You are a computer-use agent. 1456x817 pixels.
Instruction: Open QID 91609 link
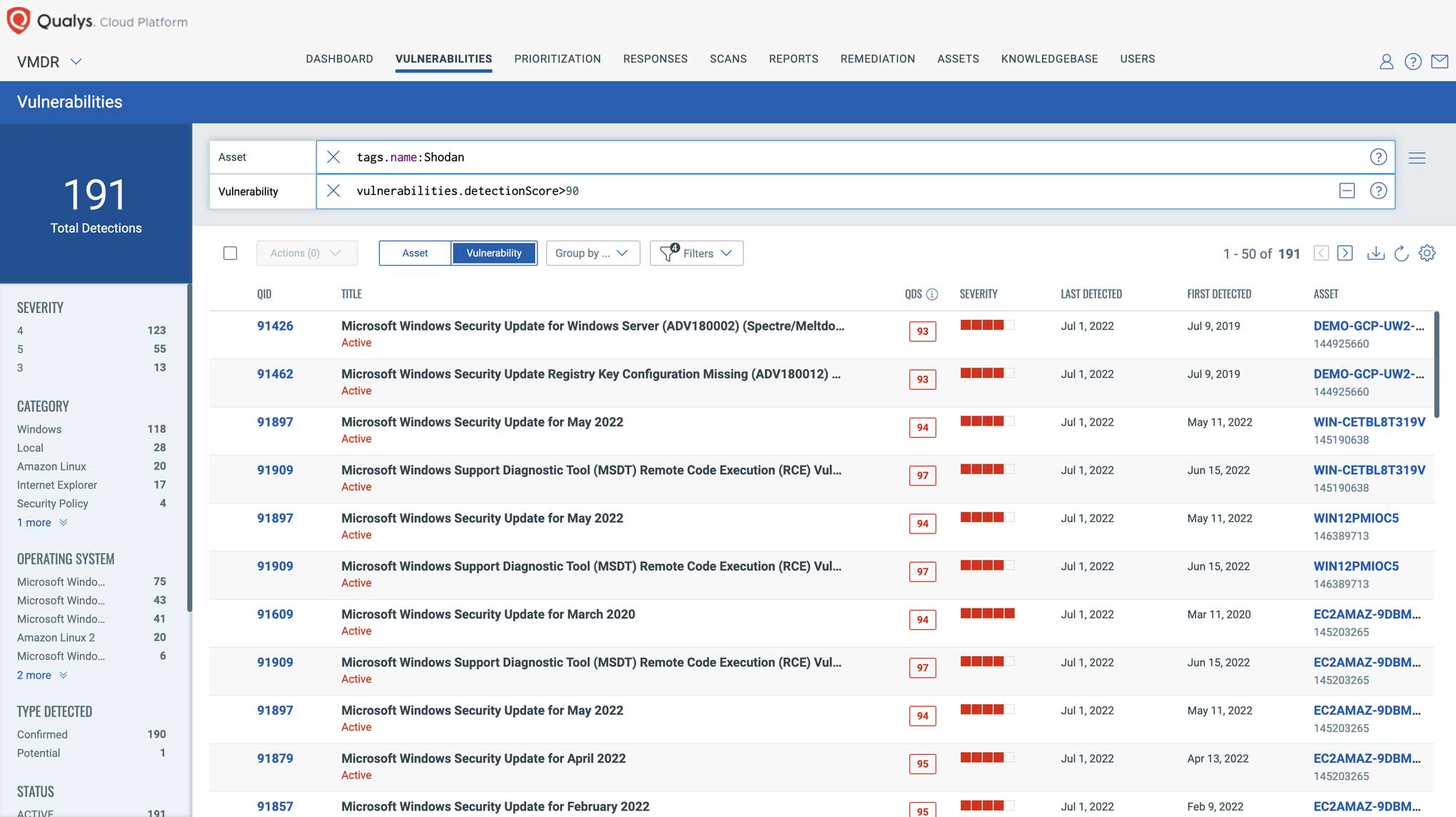pos(275,614)
